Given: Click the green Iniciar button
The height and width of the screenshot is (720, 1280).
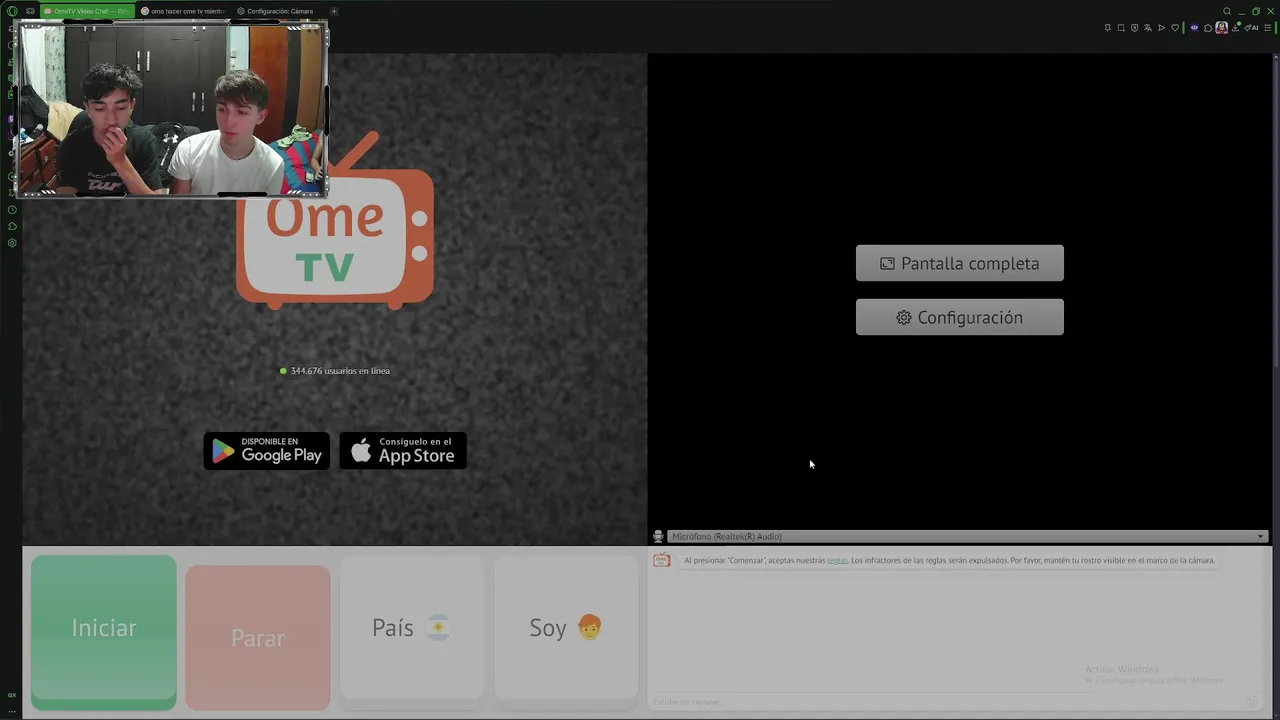Looking at the screenshot, I should point(104,632).
